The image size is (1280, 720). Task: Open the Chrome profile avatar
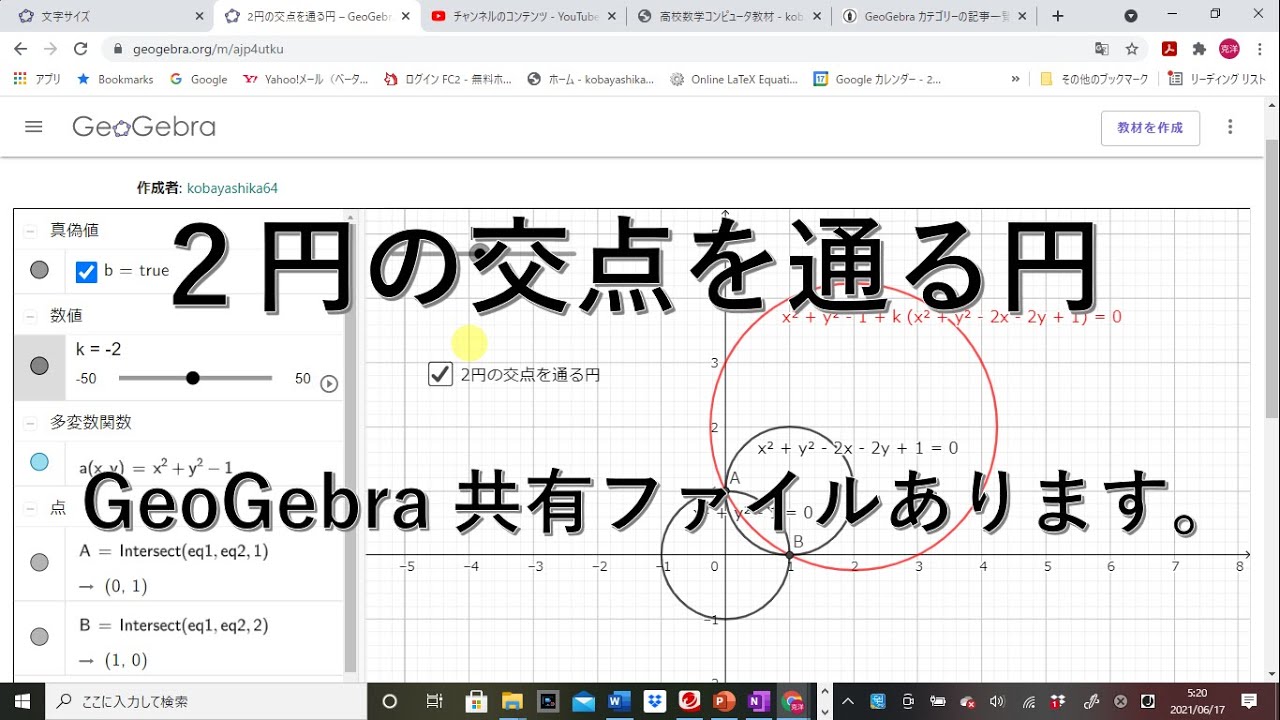pos(1229,49)
